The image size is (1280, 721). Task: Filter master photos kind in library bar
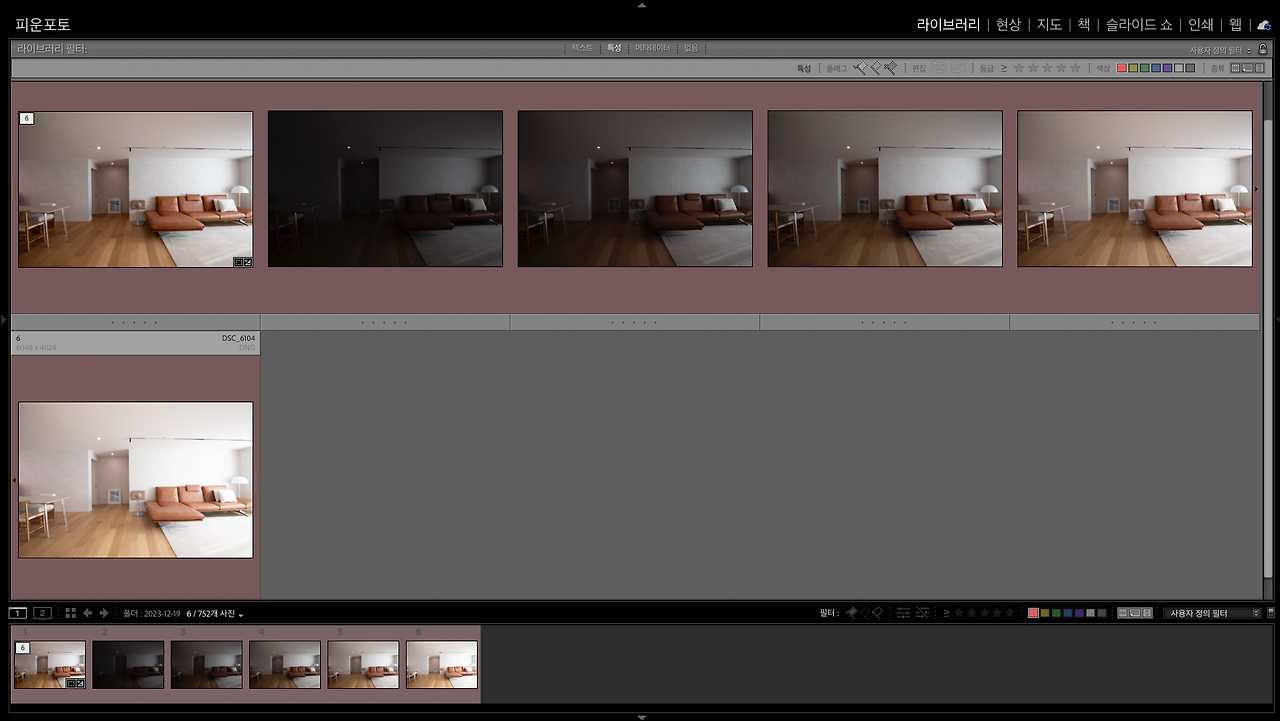(x=1235, y=68)
